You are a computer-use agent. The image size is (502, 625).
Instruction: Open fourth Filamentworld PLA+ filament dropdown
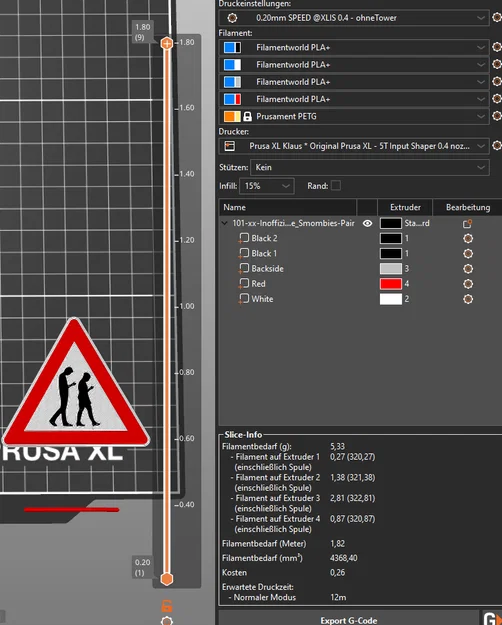tap(354, 99)
